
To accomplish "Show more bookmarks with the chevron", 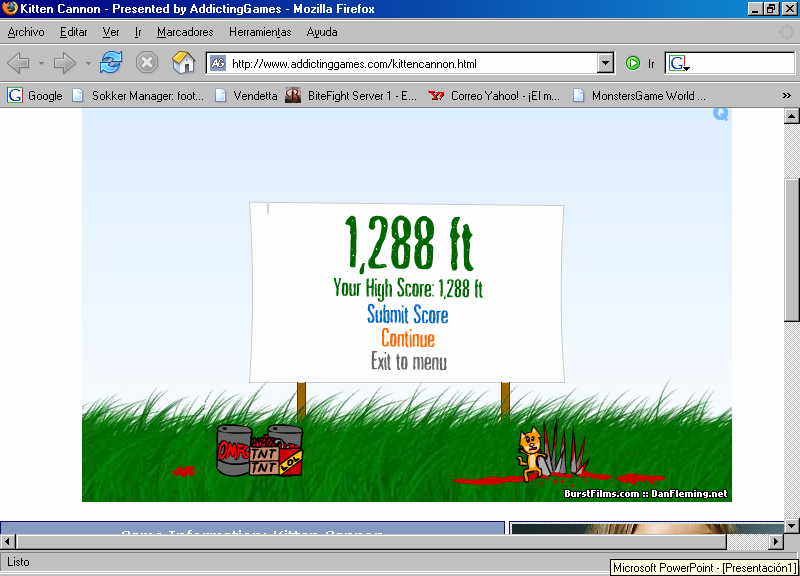I will tap(786, 96).
